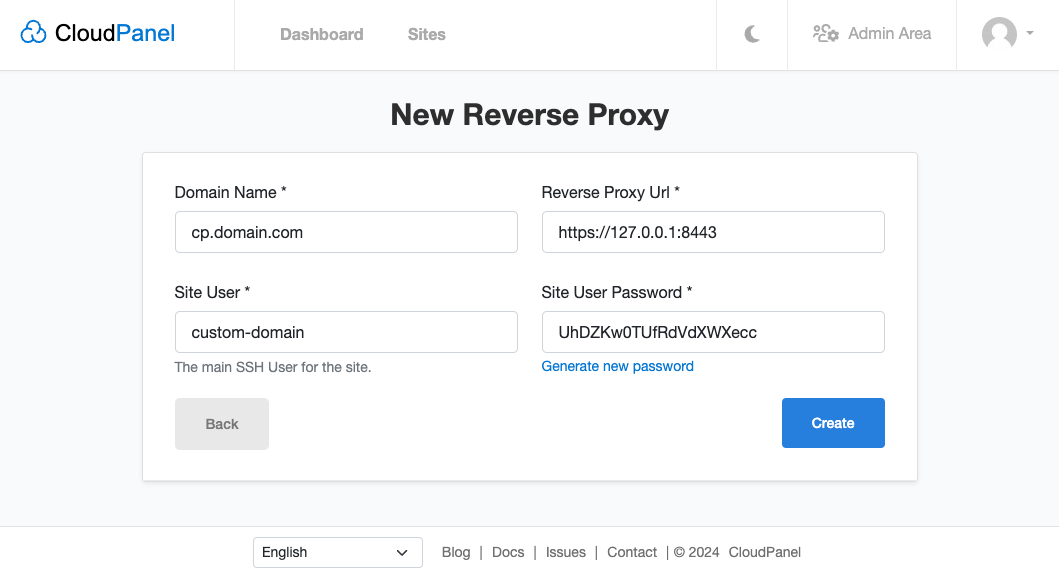Focus the Site User Password field
Image resolution: width=1059 pixels, height=578 pixels.
click(712, 332)
